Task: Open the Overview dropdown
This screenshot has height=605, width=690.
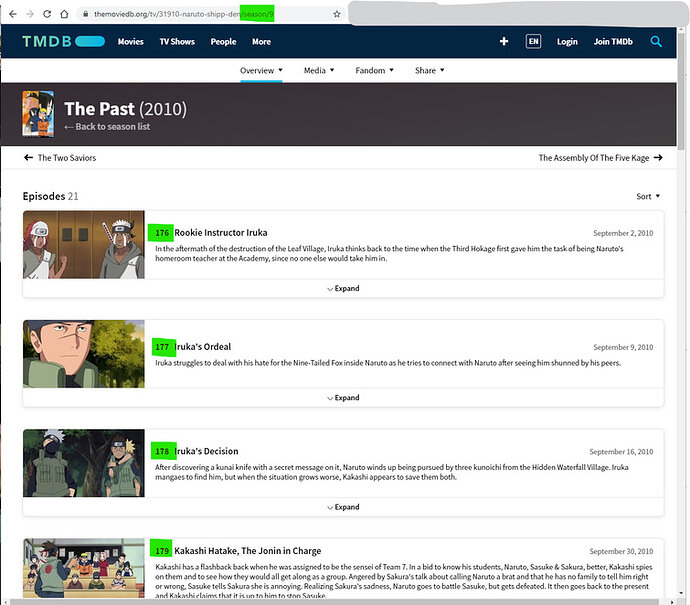Action: point(261,70)
